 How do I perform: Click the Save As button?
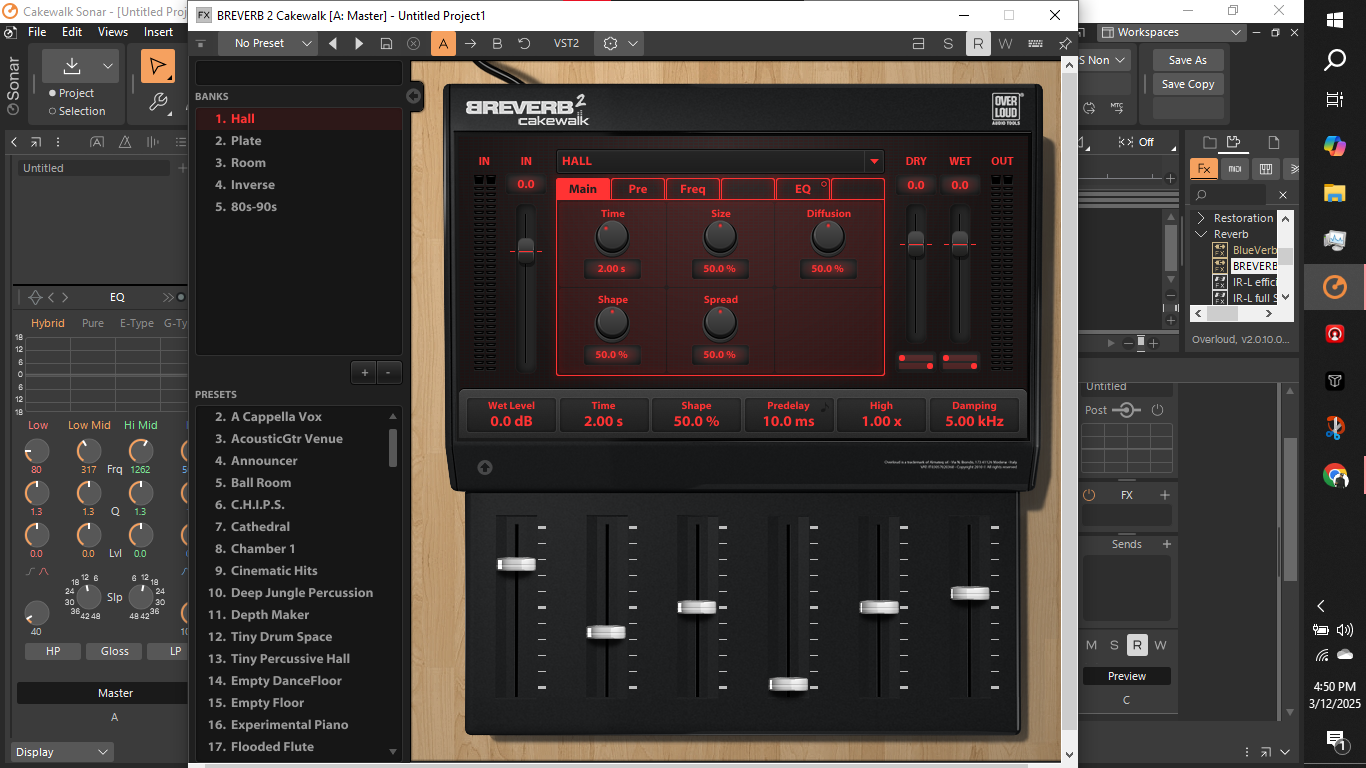(1186, 59)
